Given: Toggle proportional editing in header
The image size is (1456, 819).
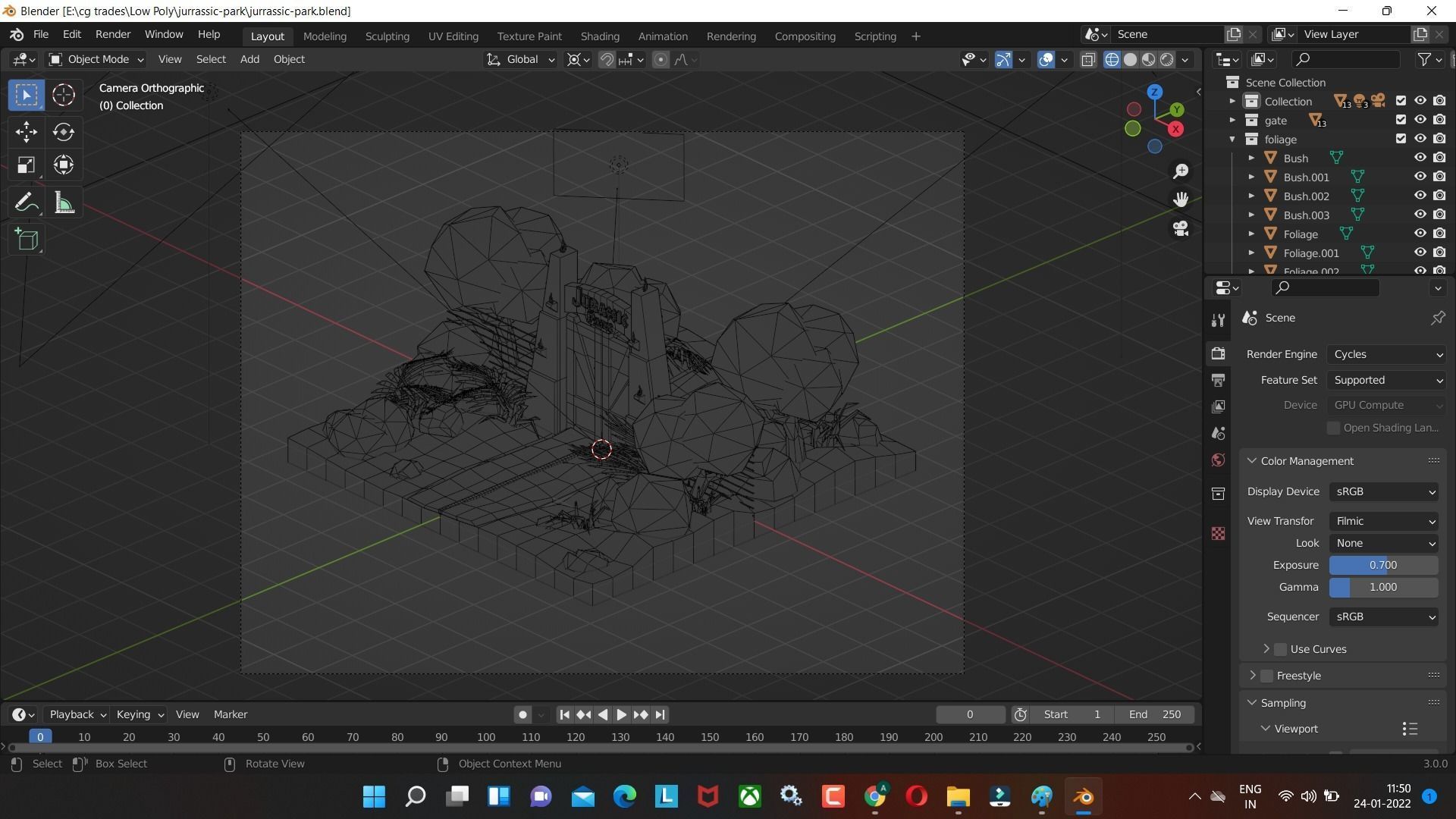Looking at the screenshot, I should coord(661,60).
